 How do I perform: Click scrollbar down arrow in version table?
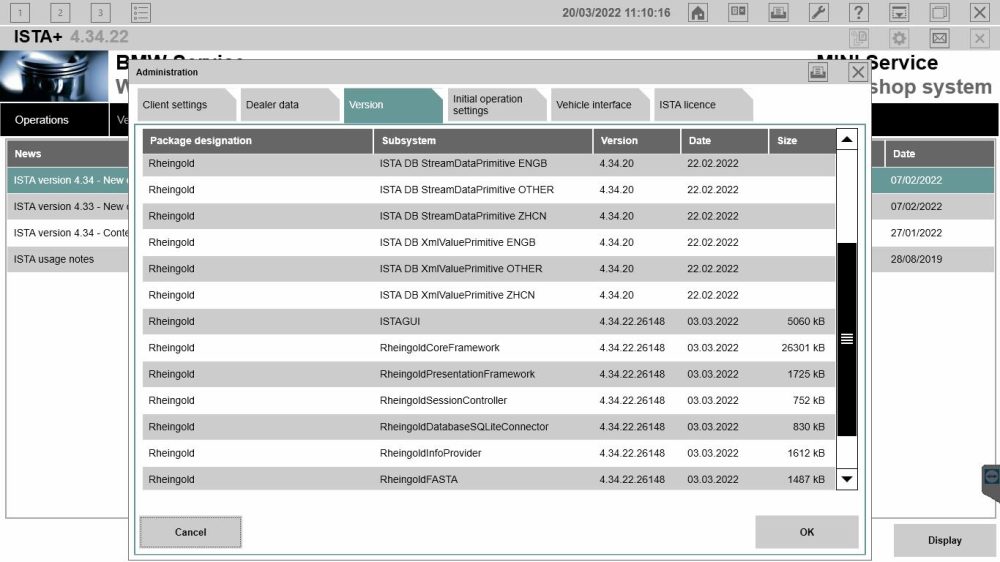846,479
